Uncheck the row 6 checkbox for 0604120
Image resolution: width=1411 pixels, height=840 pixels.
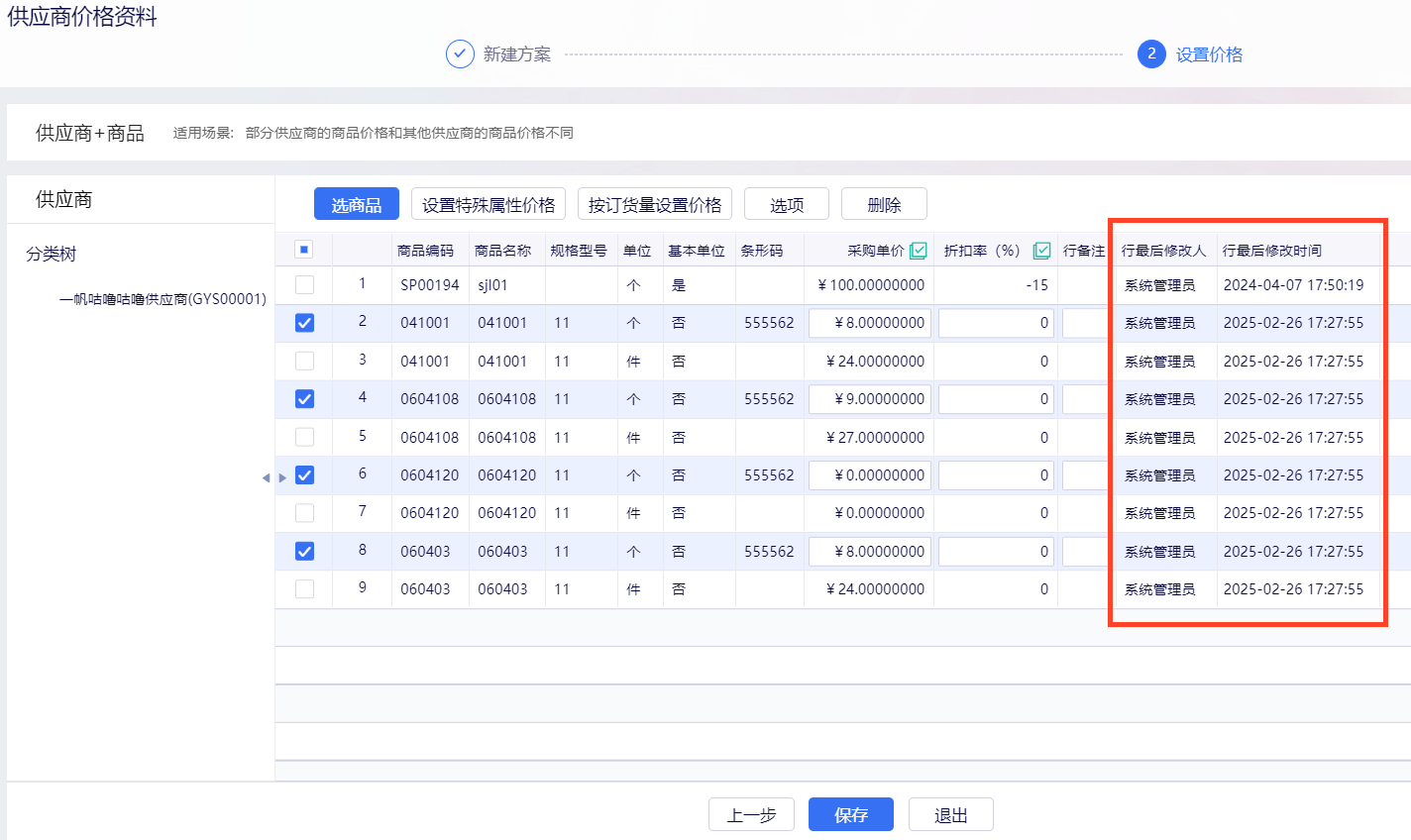pyautogui.click(x=304, y=475)
